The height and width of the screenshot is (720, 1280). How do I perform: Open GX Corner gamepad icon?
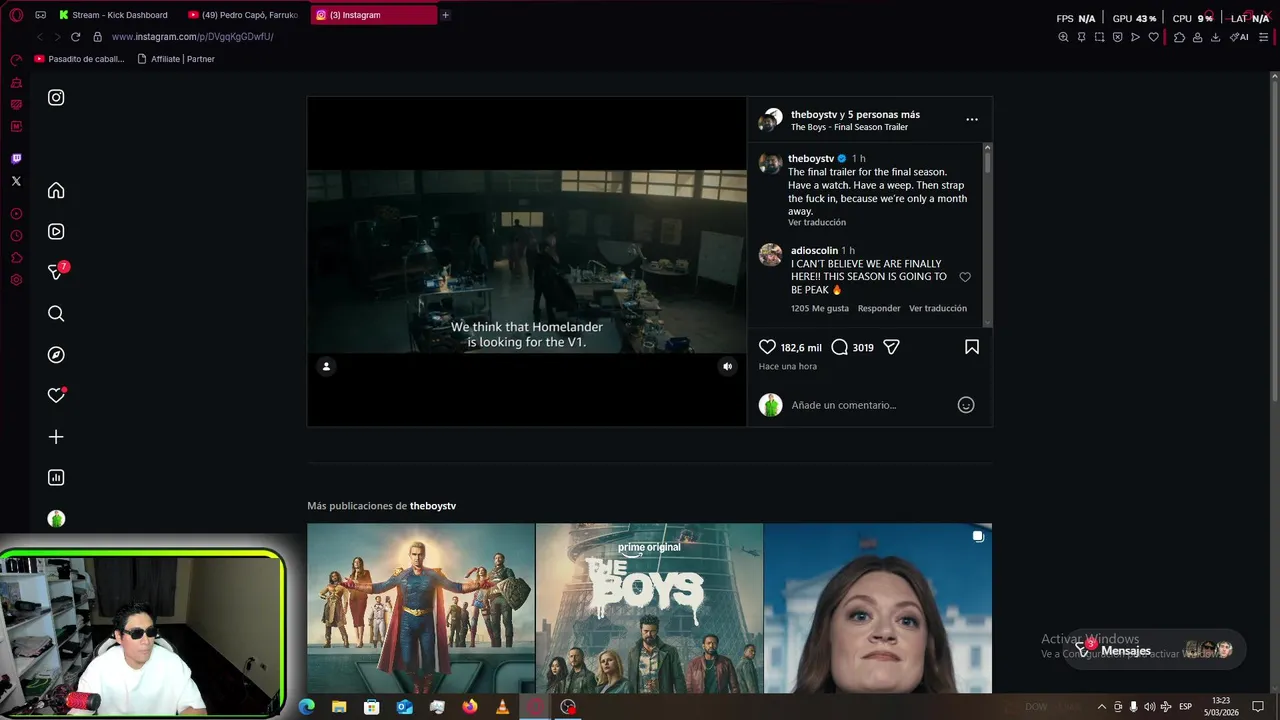pyautogui.click(x=40, y=15)
